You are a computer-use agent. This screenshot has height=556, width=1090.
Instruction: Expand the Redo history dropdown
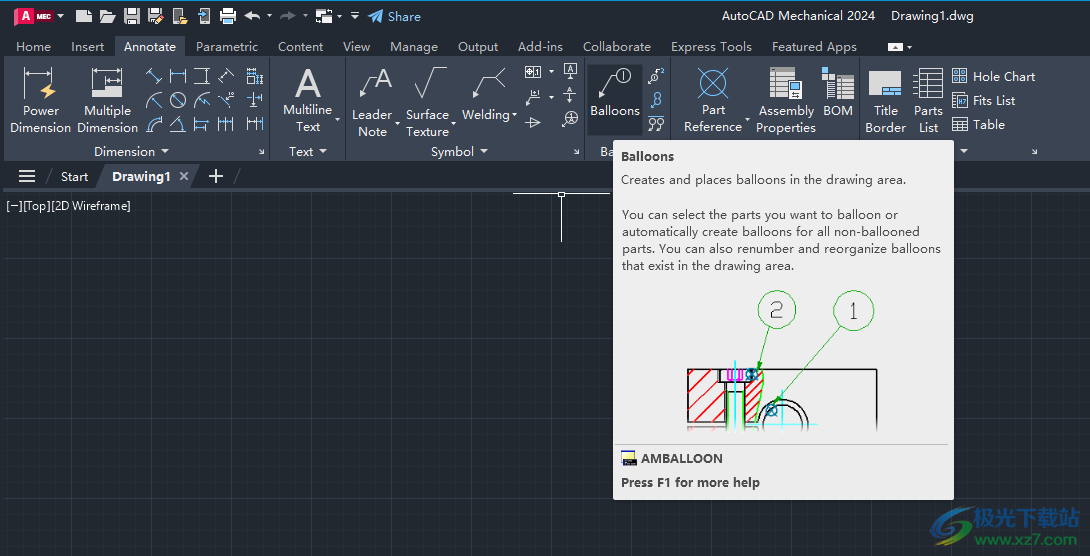(x=305, y=16)
